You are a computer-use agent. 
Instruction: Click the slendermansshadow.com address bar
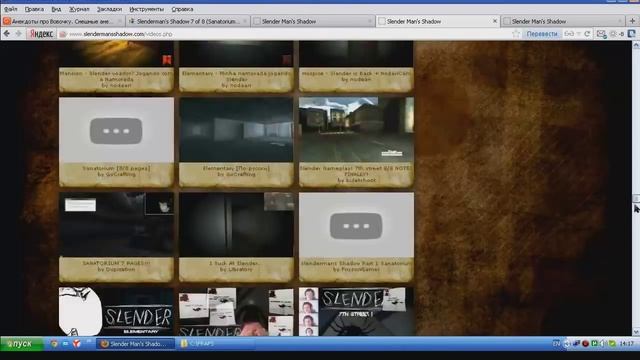(x=286, y=34)
